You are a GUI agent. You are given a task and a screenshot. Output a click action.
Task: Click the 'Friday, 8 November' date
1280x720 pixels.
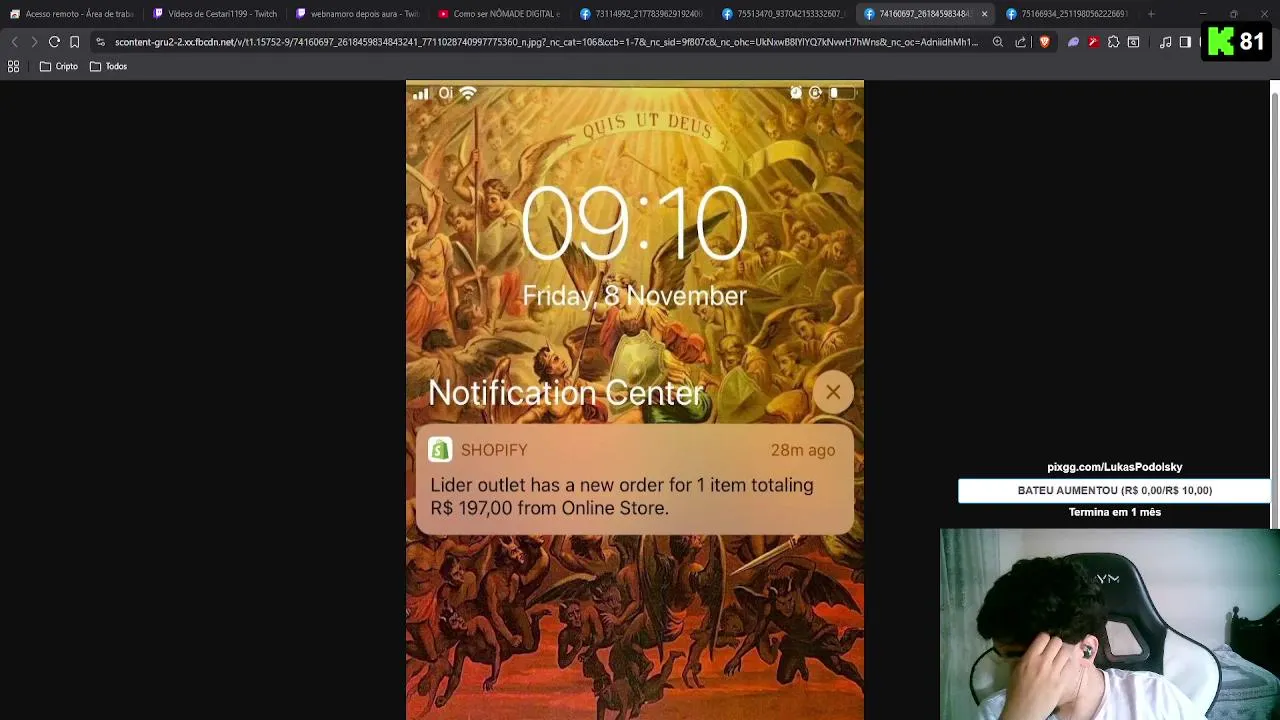click(635, 296)
